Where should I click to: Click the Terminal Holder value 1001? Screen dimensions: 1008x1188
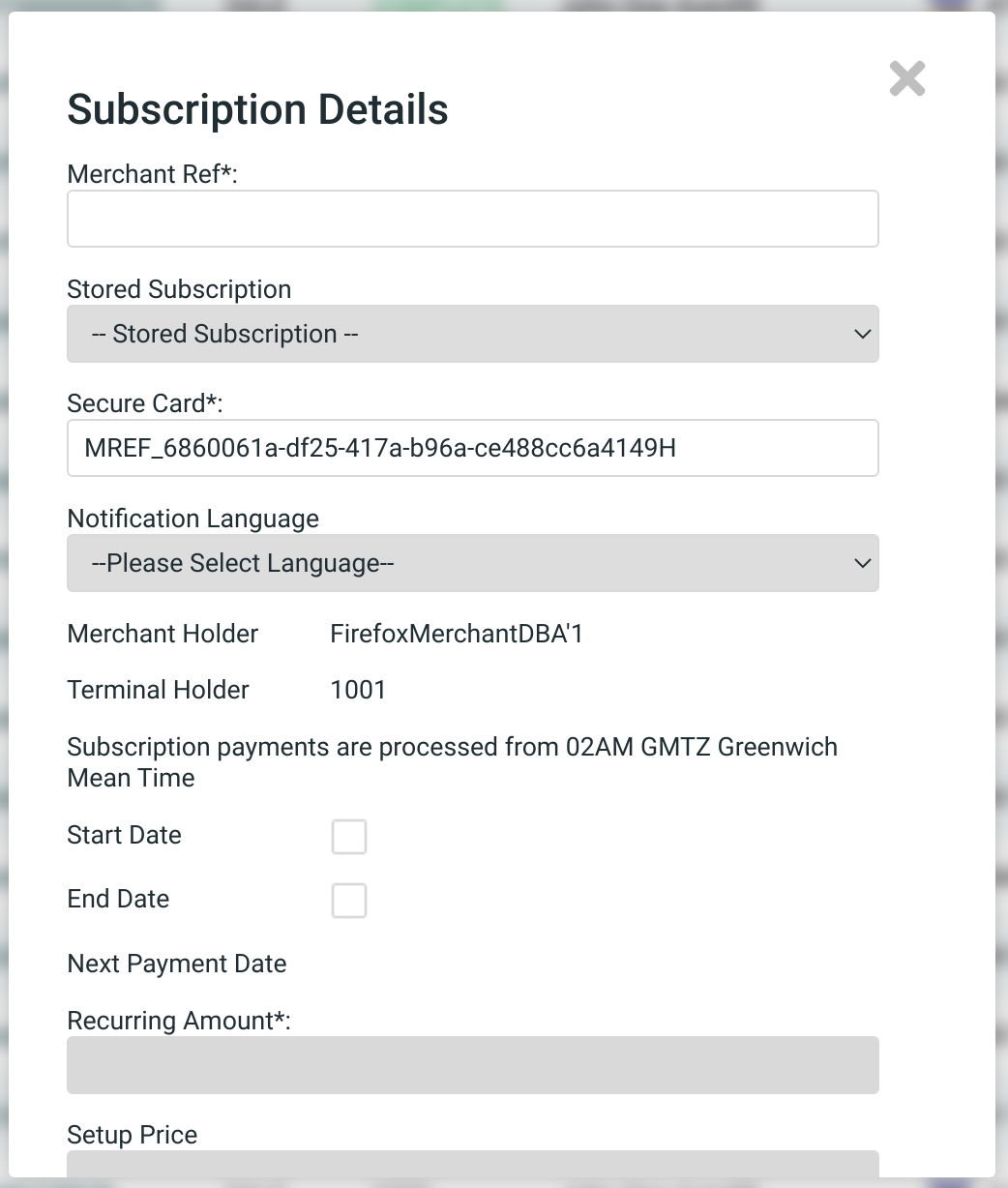point(358,690)
